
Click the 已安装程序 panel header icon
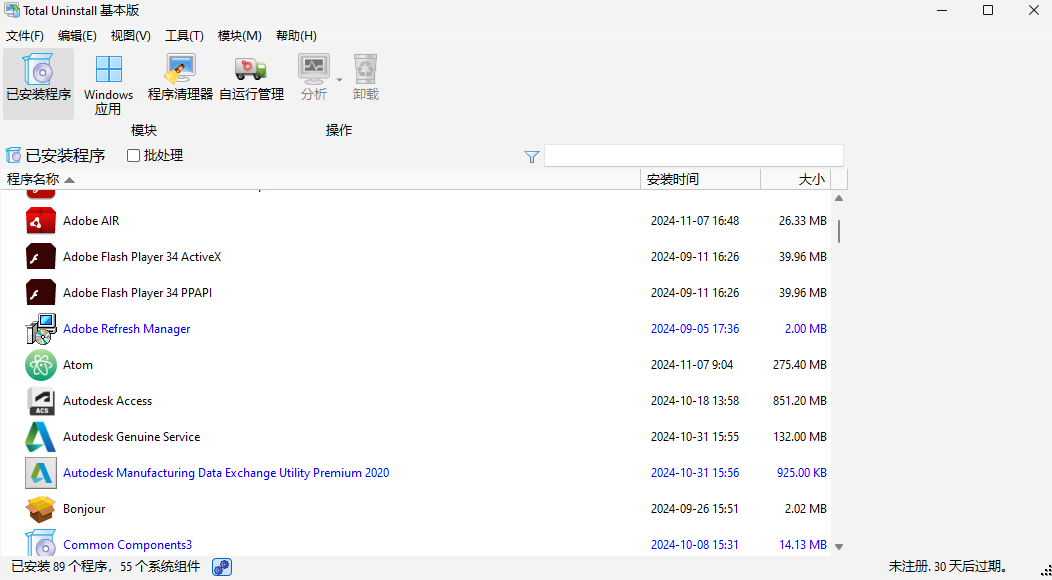13,156
